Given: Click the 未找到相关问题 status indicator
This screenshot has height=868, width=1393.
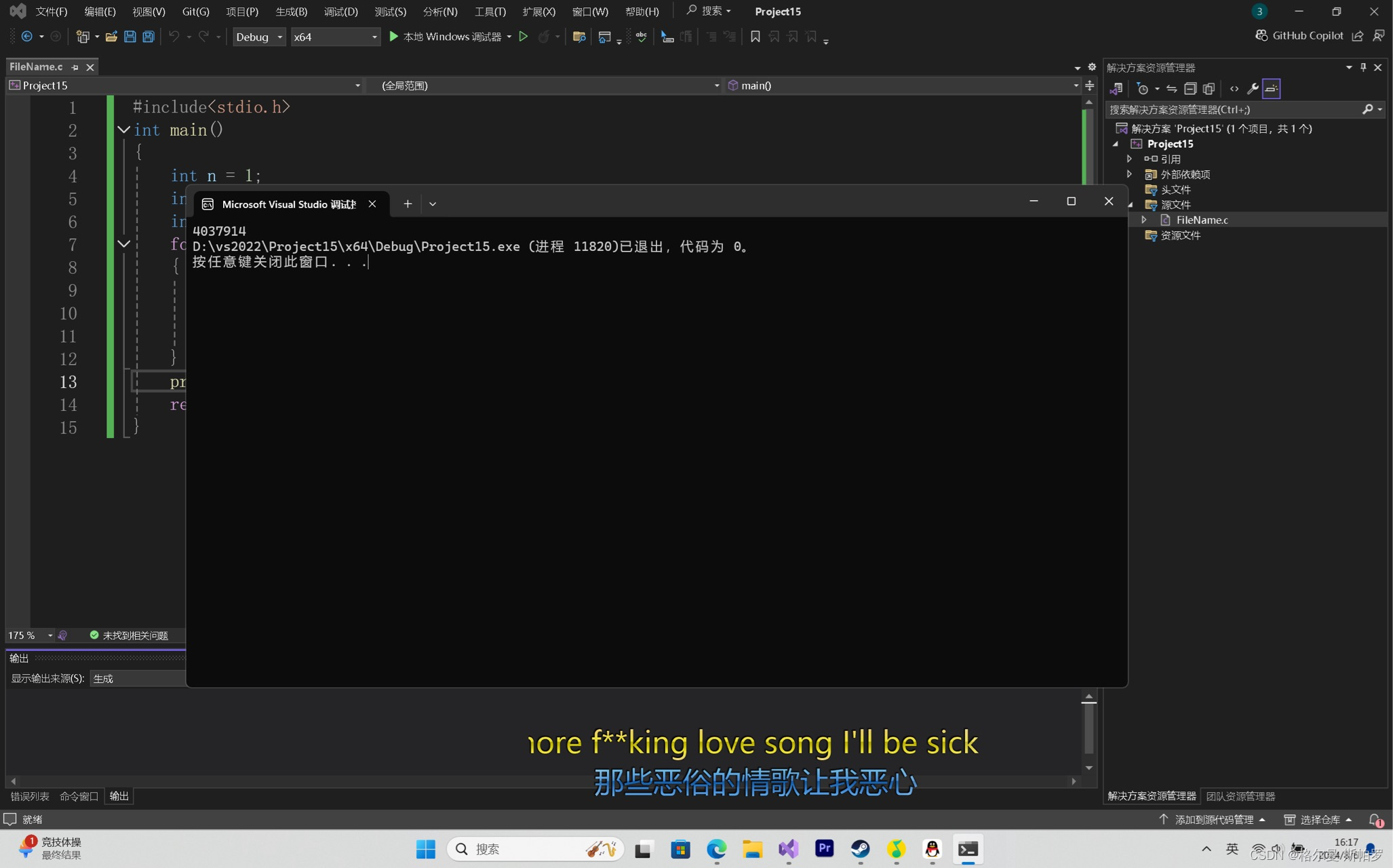Looking at the screenshot, I should tap(129, 635).
